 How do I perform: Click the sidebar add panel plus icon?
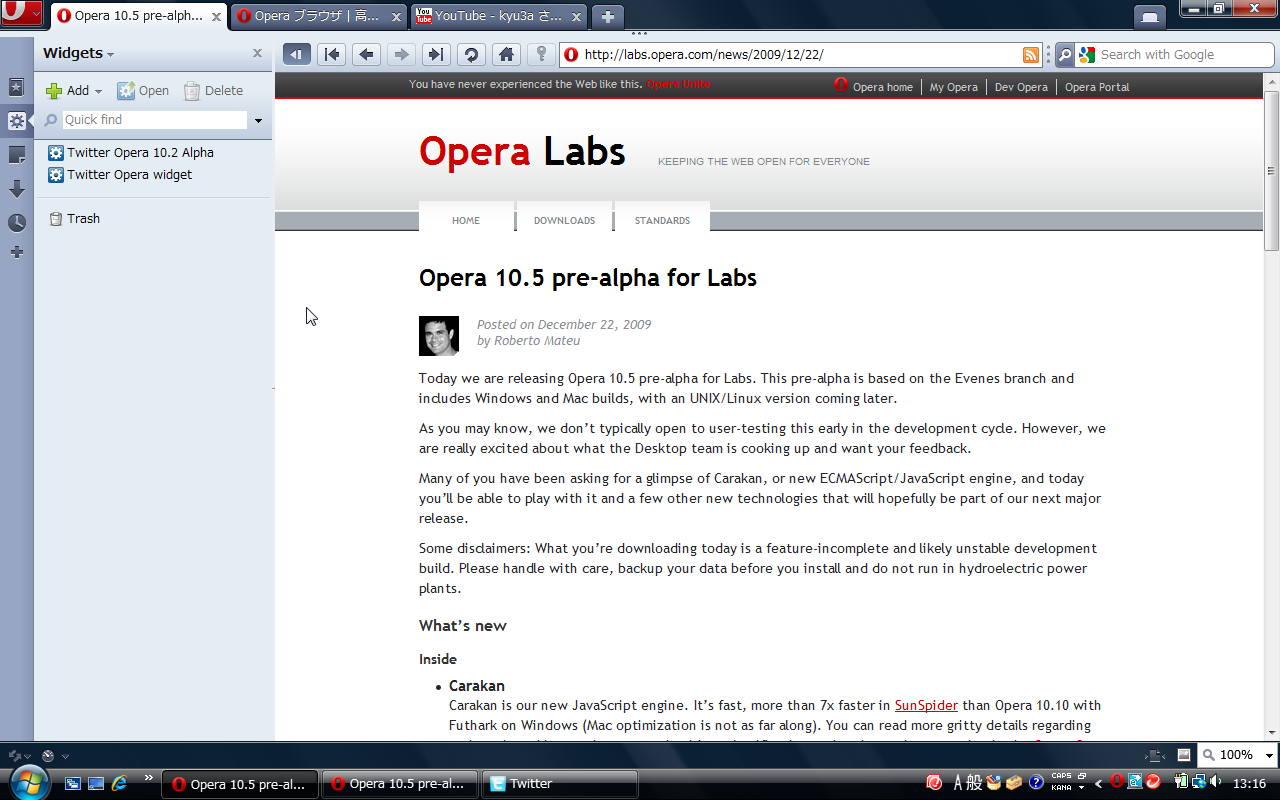point(17,252)
